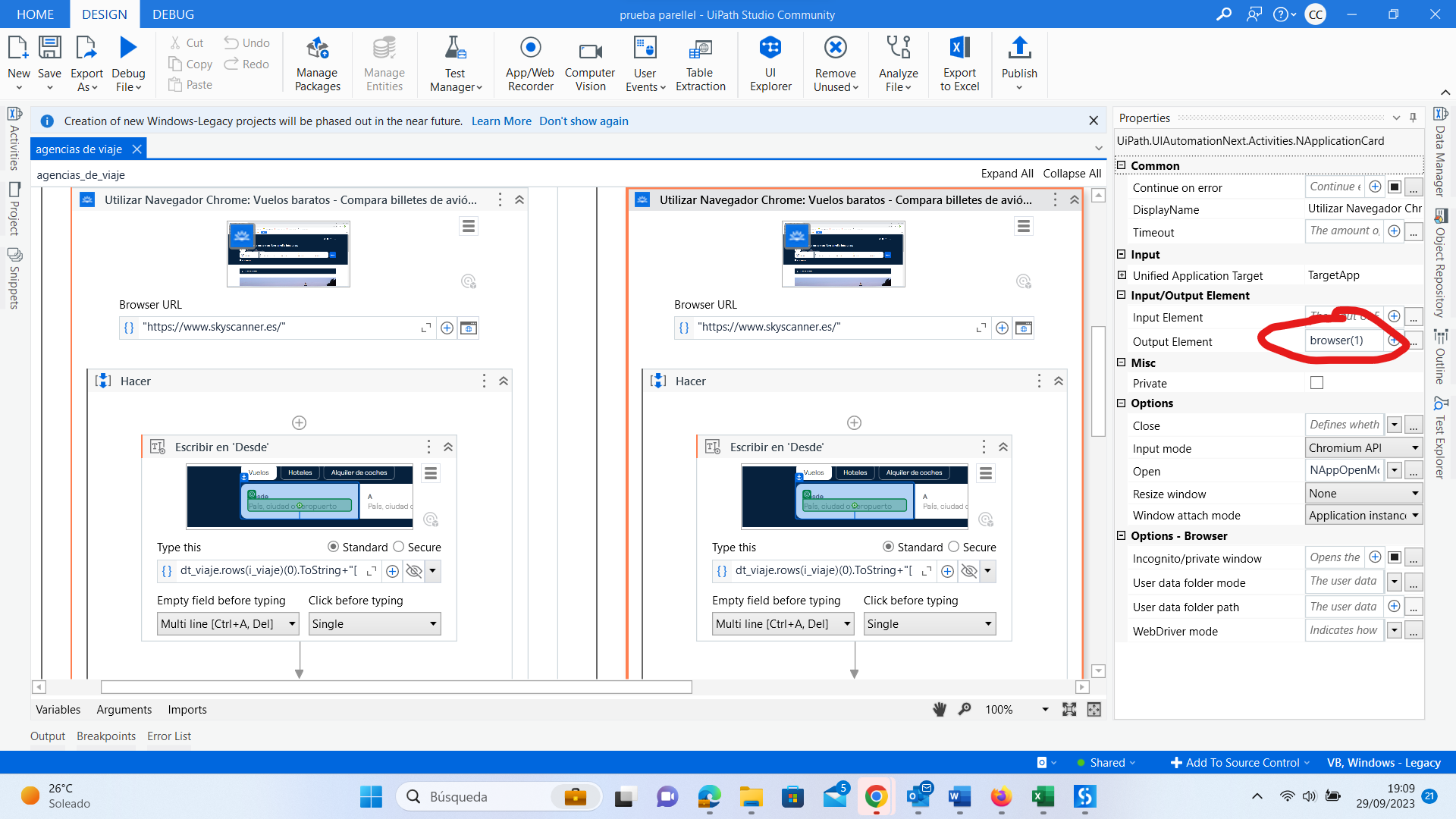Click Collapse All in the workflow view
The width and height of the screenshot is (1456, 819).
[x=1072, y=173]
